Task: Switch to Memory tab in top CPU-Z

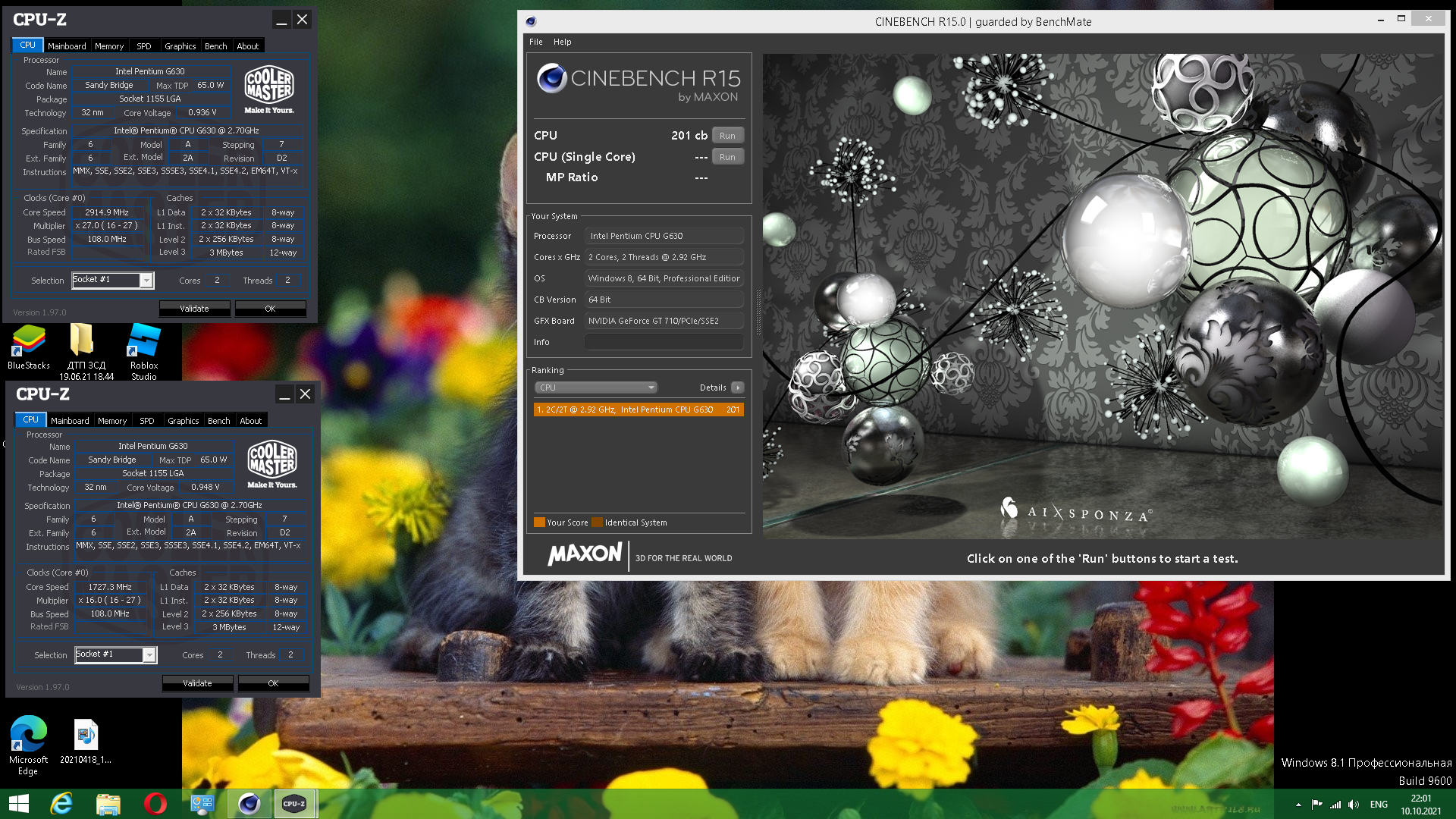Action: 109,46
